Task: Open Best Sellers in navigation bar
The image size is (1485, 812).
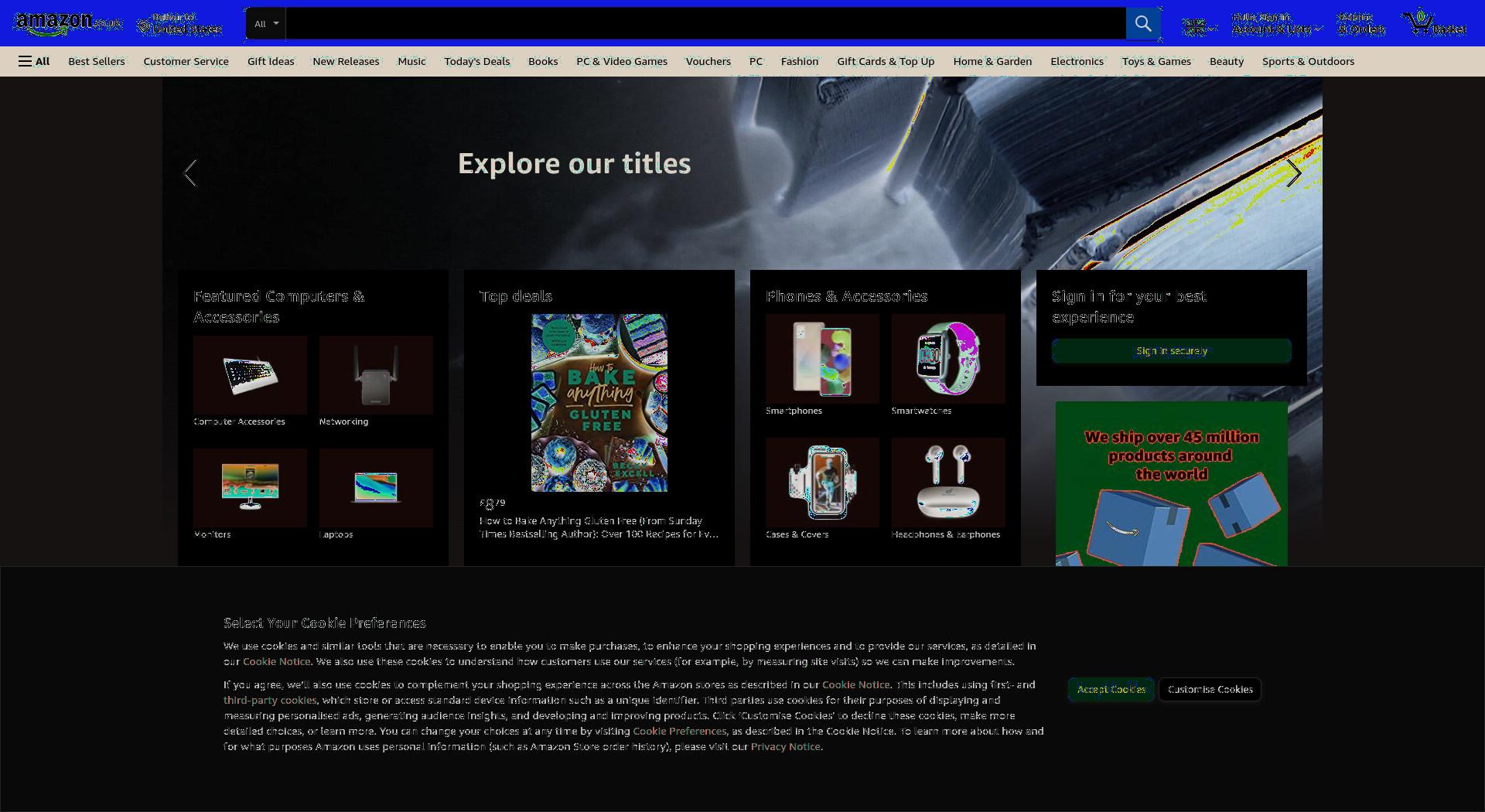Action: 96,61
